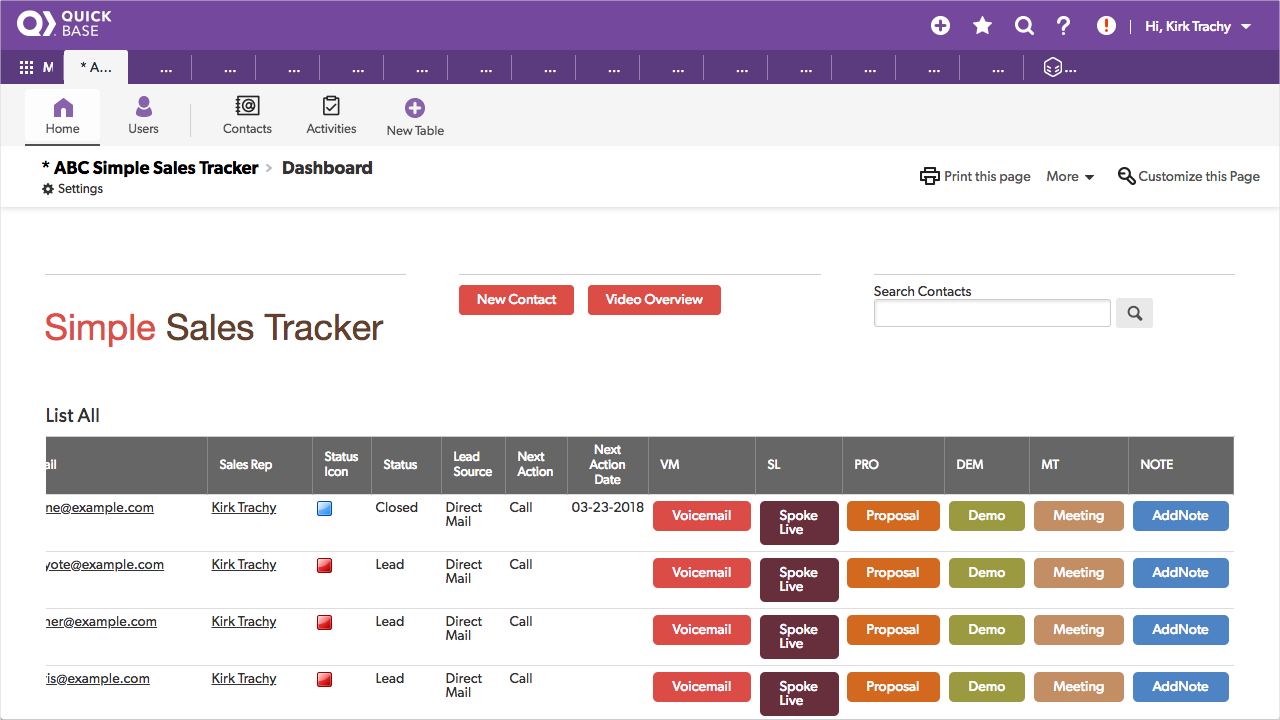Expand the More dropdown
Viewport: 1280px width, 720px height.
coord(1070,176)
